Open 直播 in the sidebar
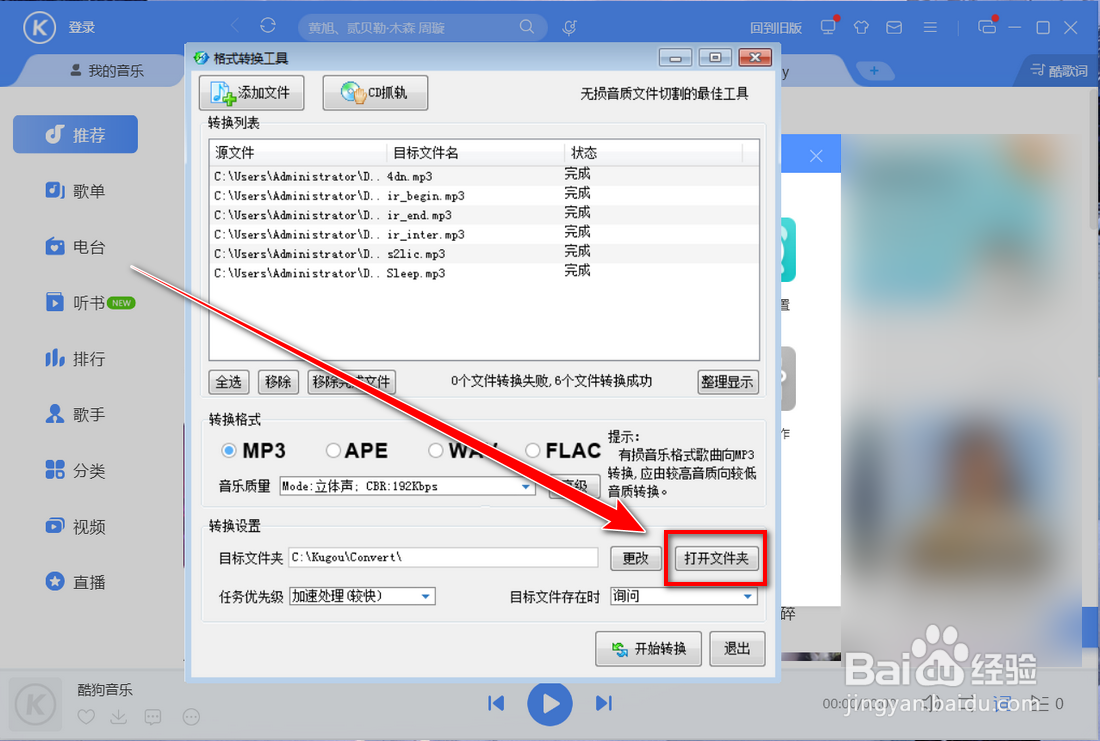Viewport: 1100px width, 741px height. tap(76, 582)
